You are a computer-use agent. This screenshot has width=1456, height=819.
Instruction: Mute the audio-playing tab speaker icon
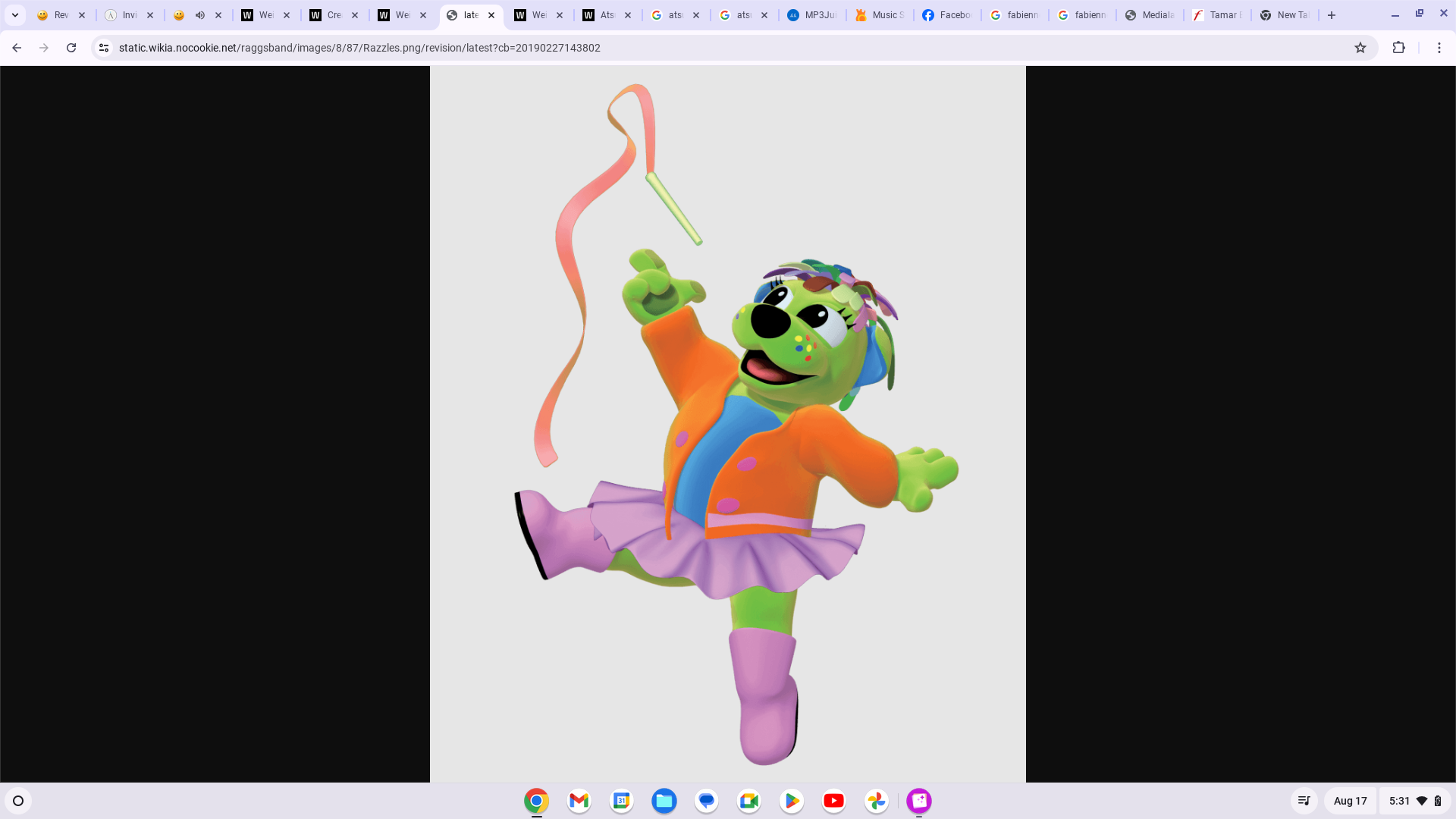(200, 15)
